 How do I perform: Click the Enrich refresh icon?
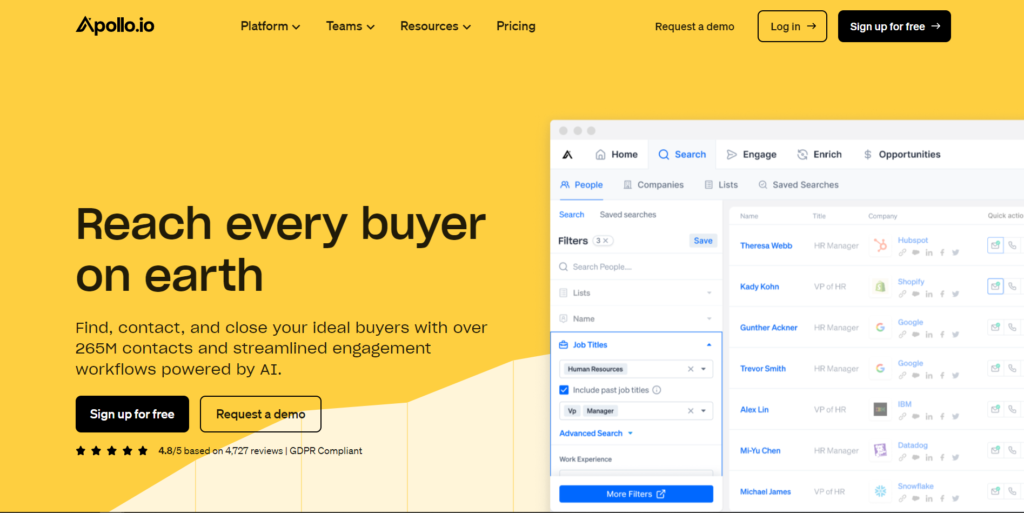(x=802, y=155)
